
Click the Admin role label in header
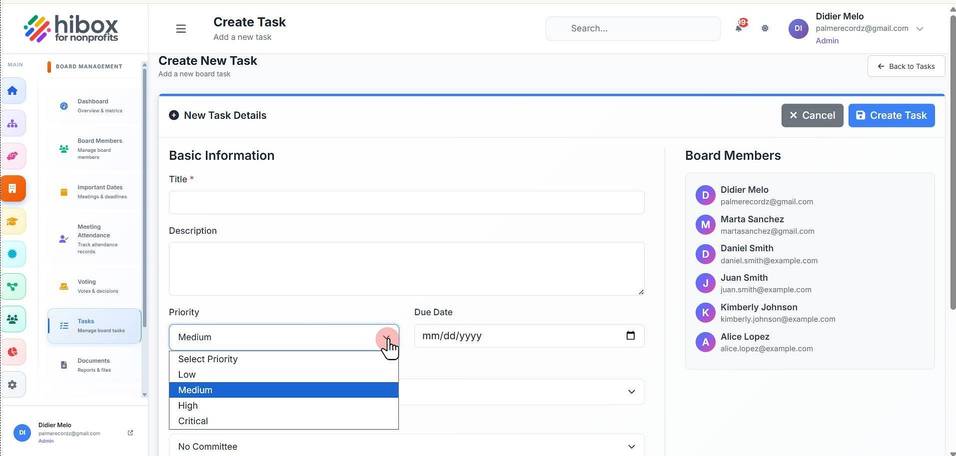pos(827,41)
